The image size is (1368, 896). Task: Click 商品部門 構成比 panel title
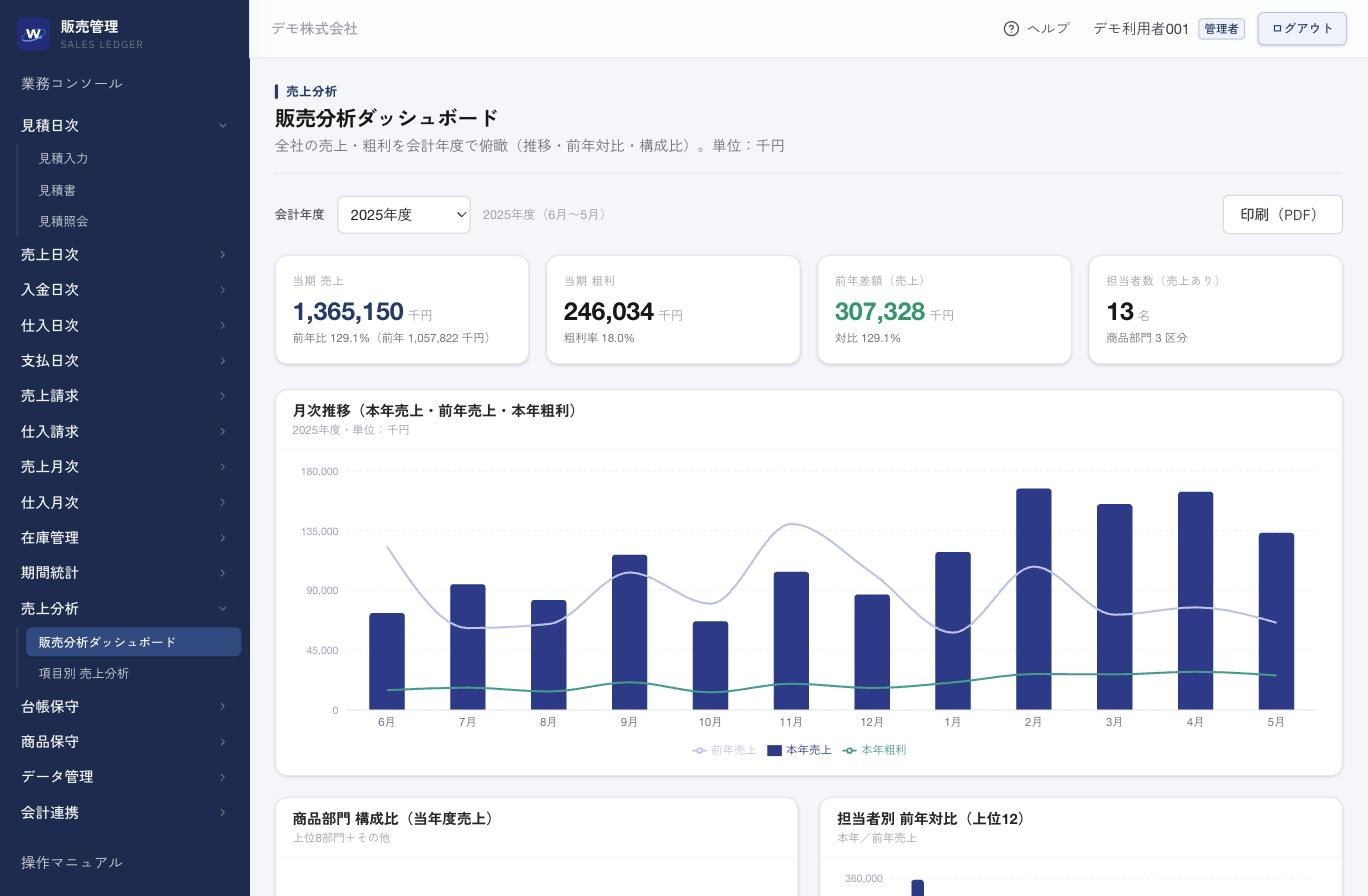pos(395,819)
